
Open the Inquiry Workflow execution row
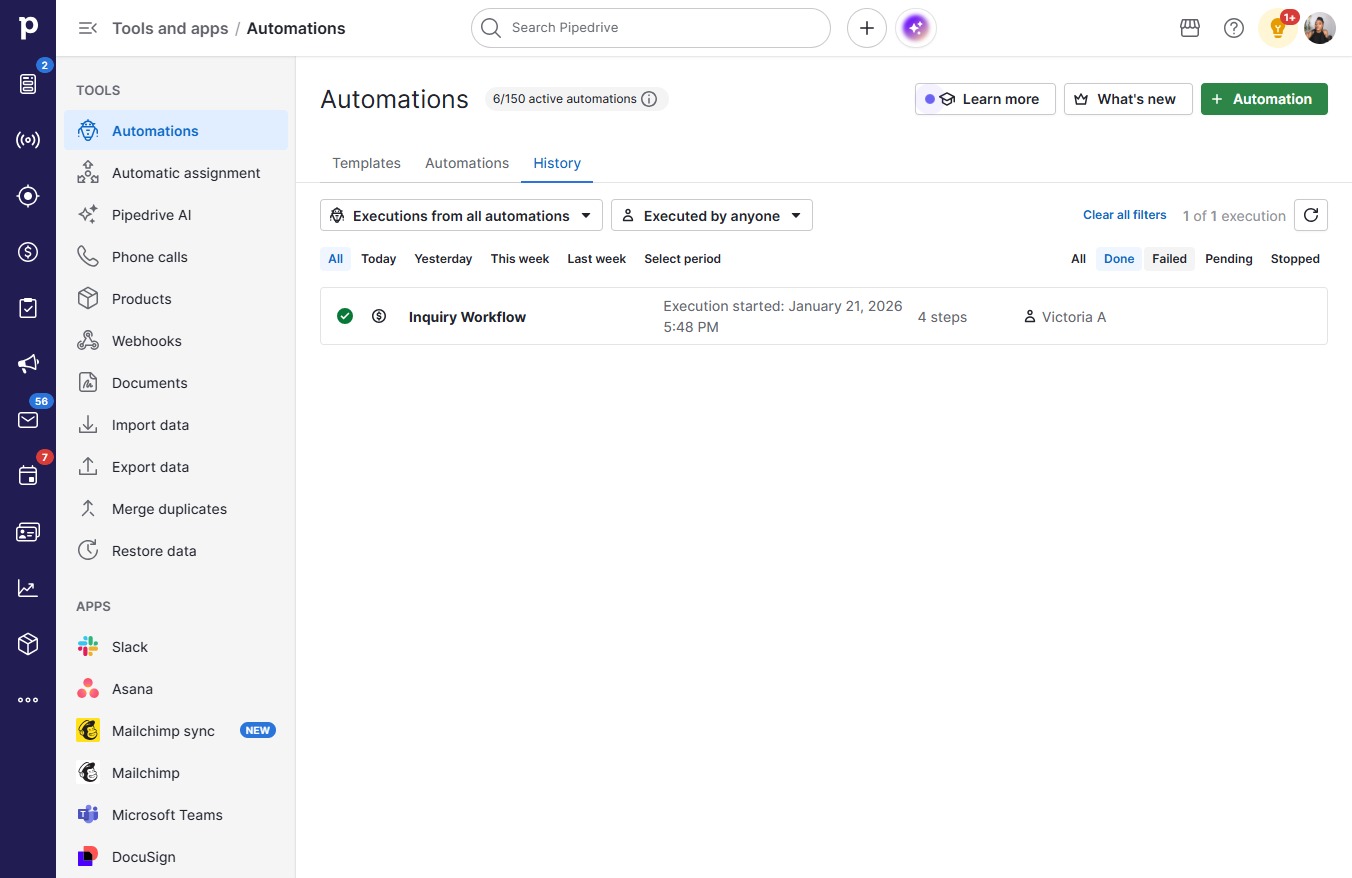pos(824,316)
